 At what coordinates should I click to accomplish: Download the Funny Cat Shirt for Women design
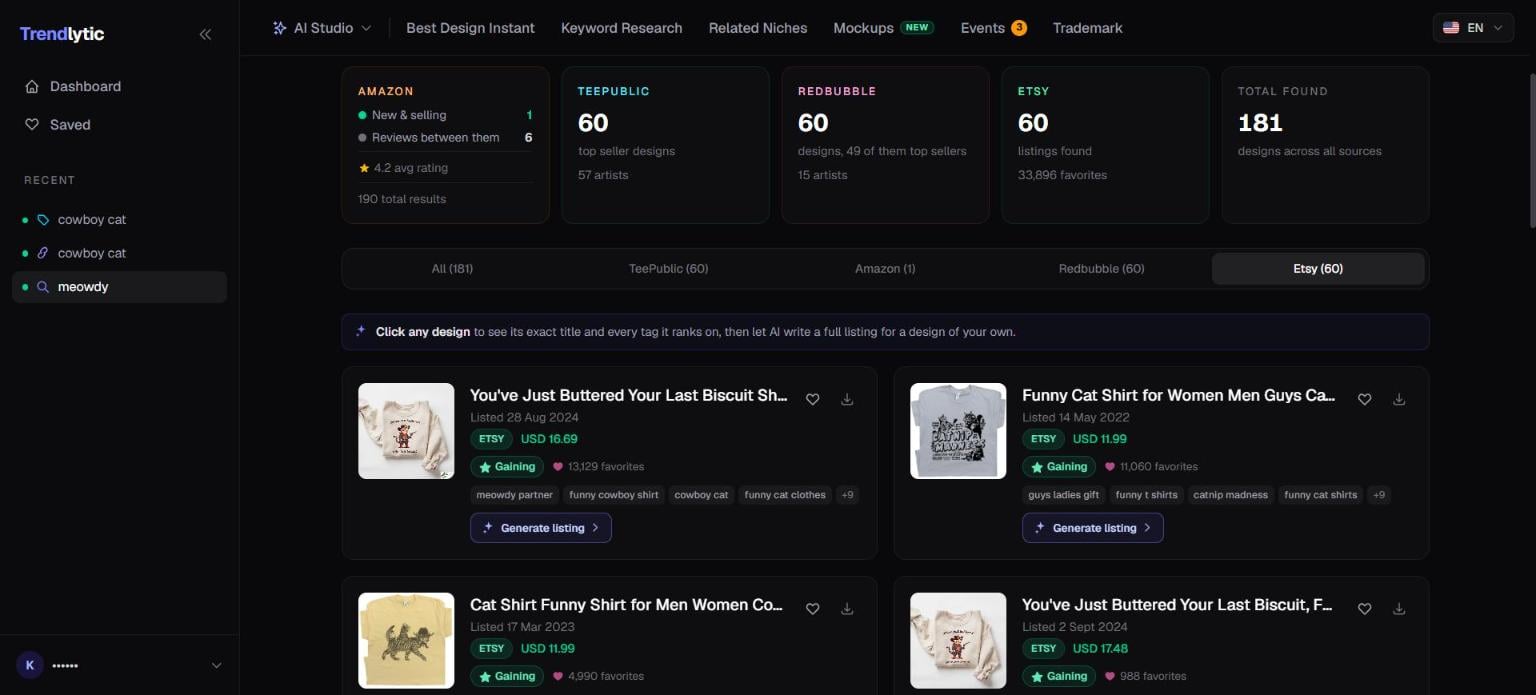tap(1399, 399)
